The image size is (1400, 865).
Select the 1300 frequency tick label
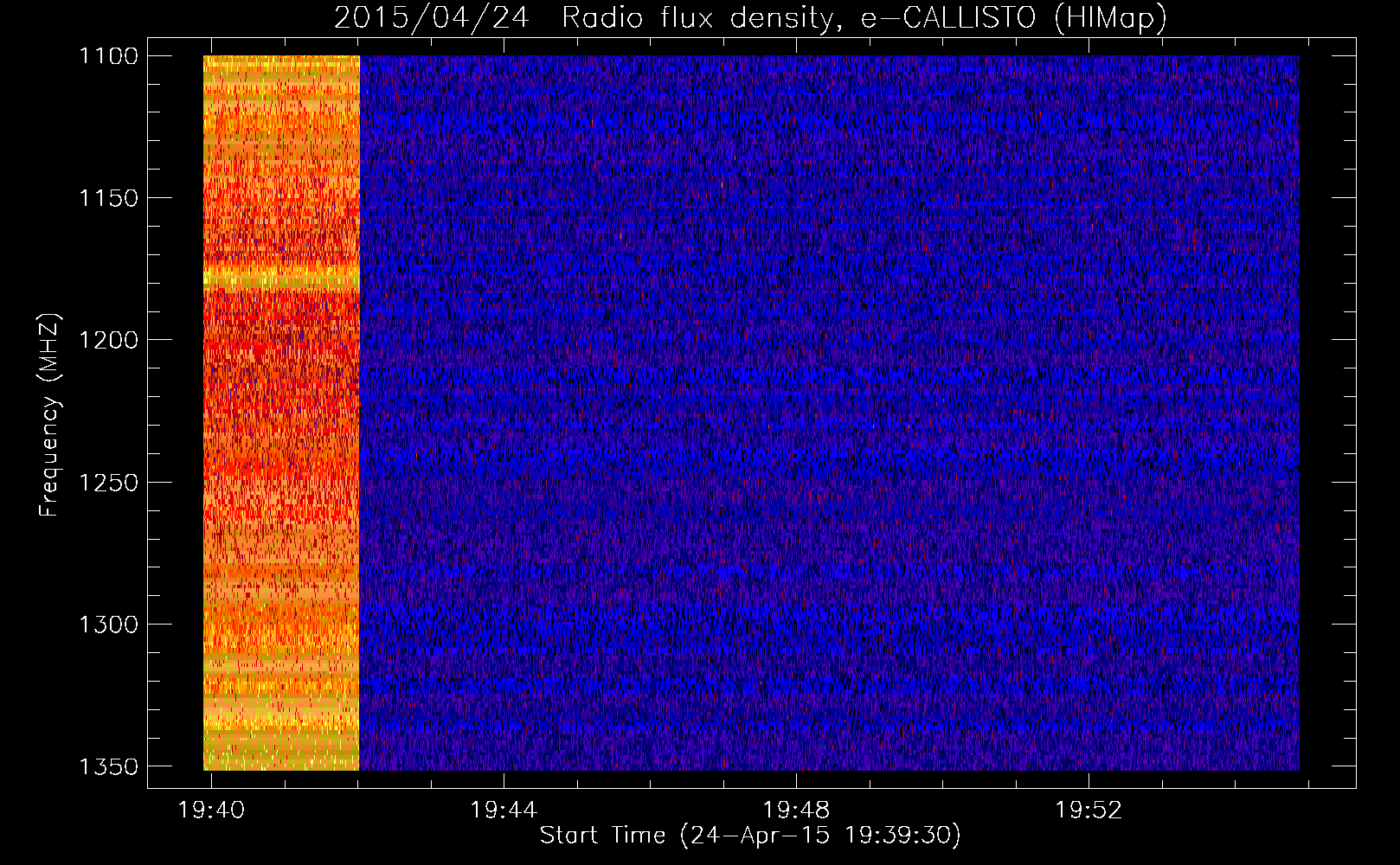tap(109, 624)
